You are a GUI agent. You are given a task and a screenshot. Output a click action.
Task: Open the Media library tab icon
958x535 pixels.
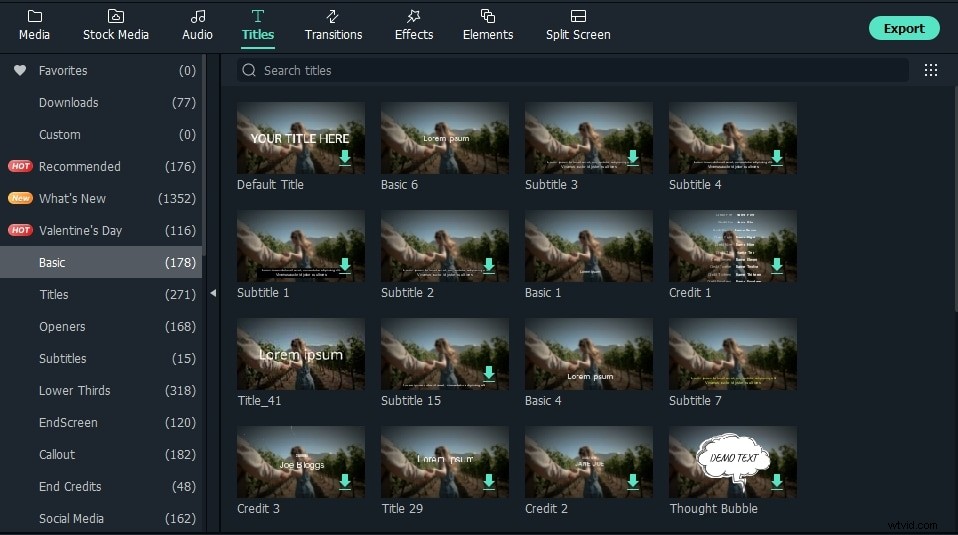(x=34, y=16)
